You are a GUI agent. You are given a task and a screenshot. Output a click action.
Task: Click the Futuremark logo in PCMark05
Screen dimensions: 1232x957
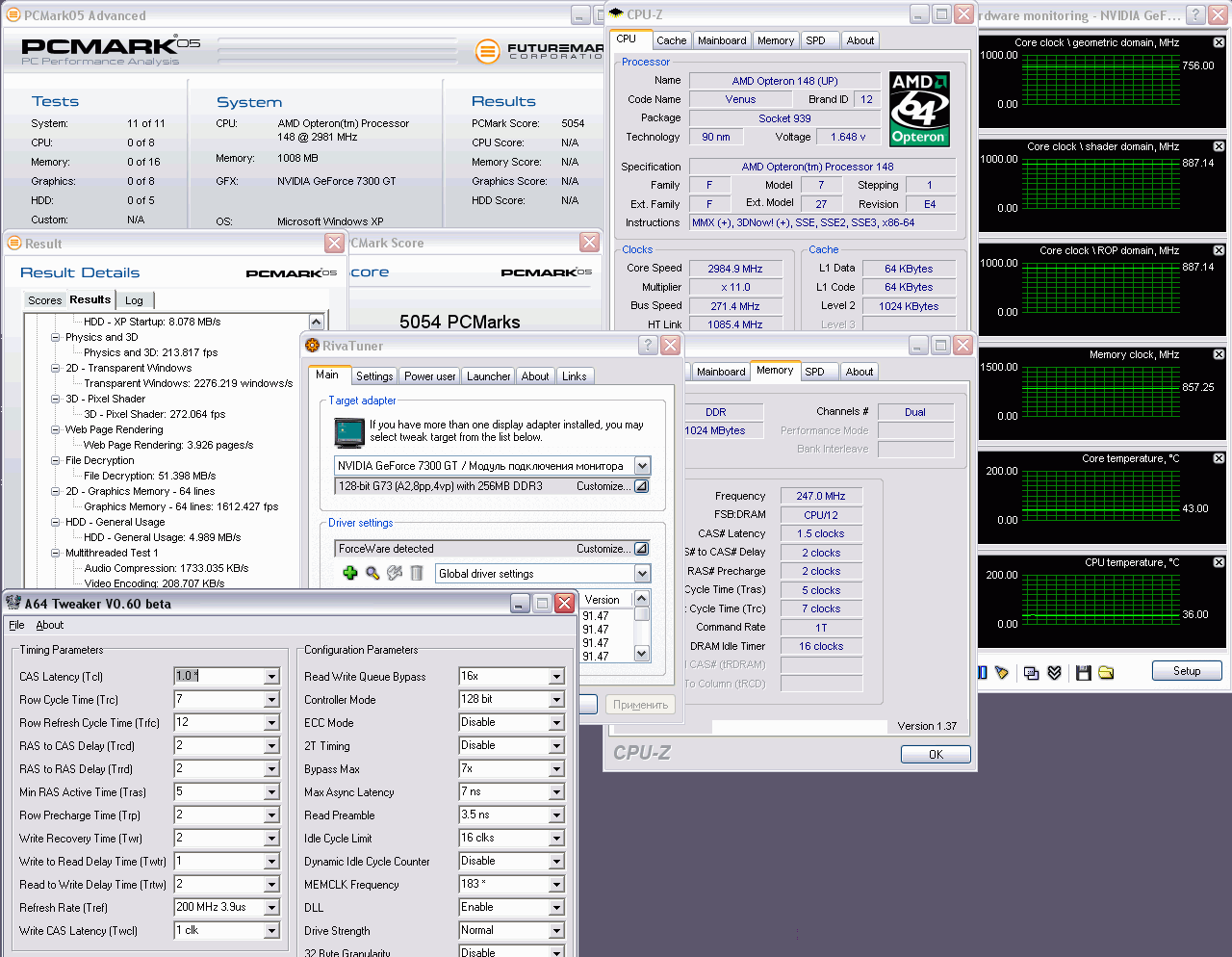tap(488, 50)
